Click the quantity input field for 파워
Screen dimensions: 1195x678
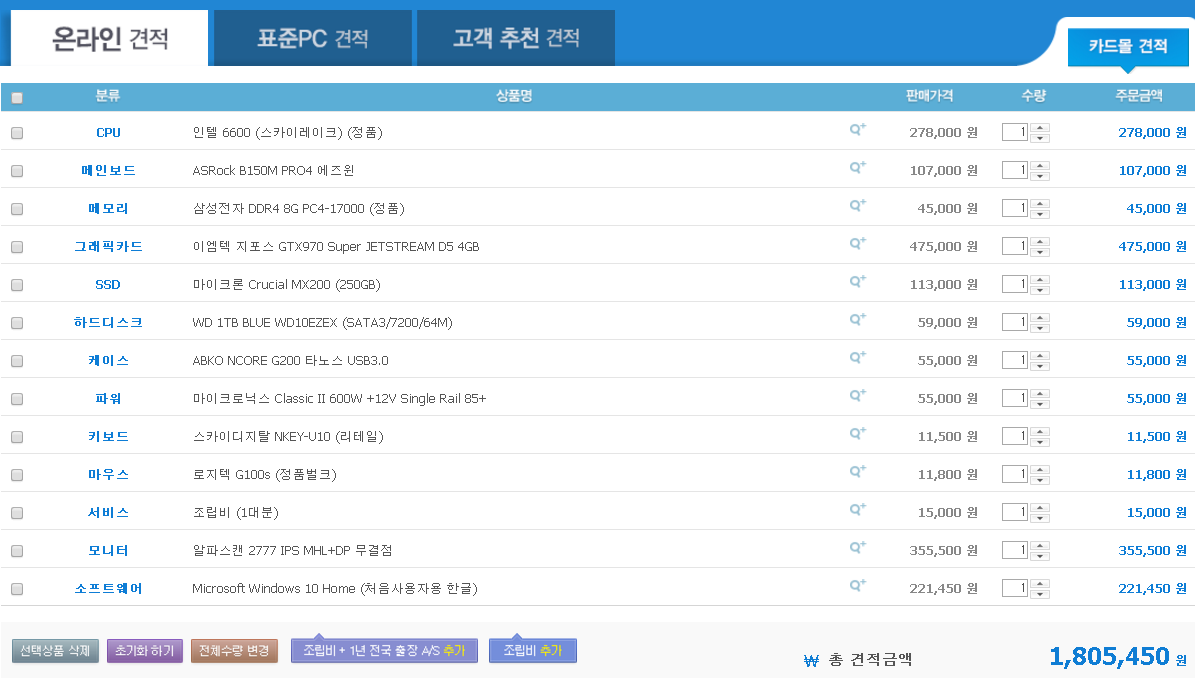pos(1014,398)
